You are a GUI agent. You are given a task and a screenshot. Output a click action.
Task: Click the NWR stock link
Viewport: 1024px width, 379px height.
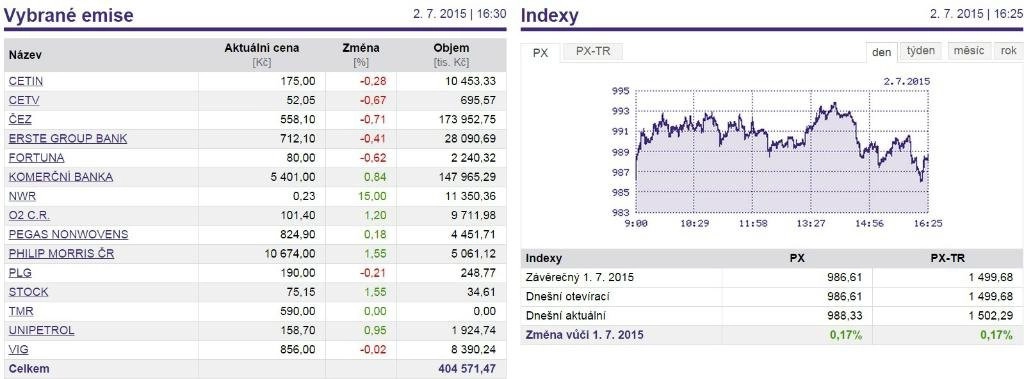pos(22,196)
